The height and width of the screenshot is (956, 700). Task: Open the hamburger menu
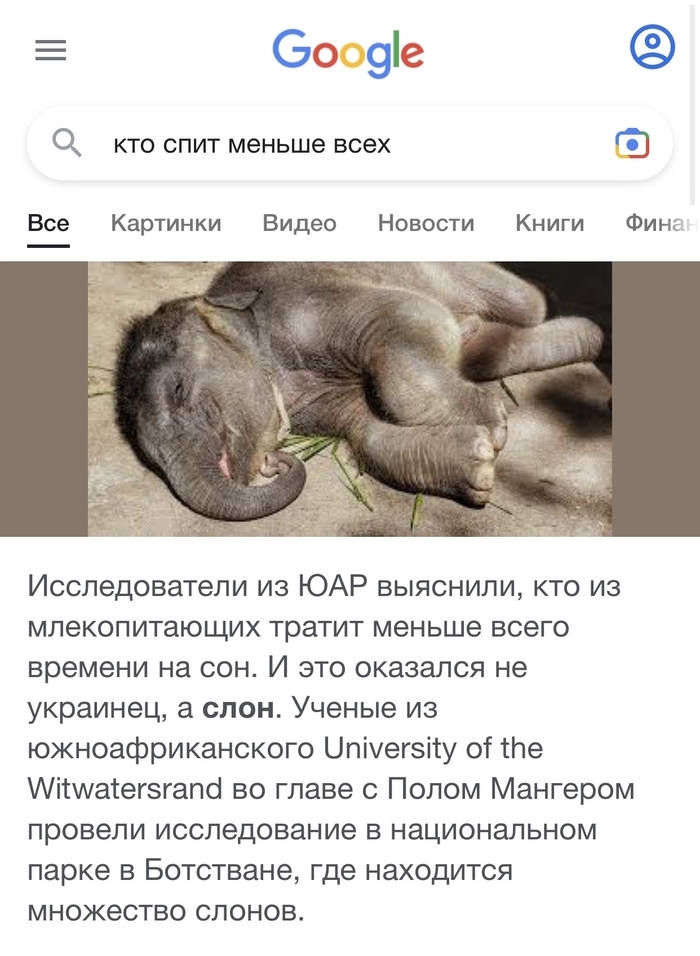[x=51, y=50]
